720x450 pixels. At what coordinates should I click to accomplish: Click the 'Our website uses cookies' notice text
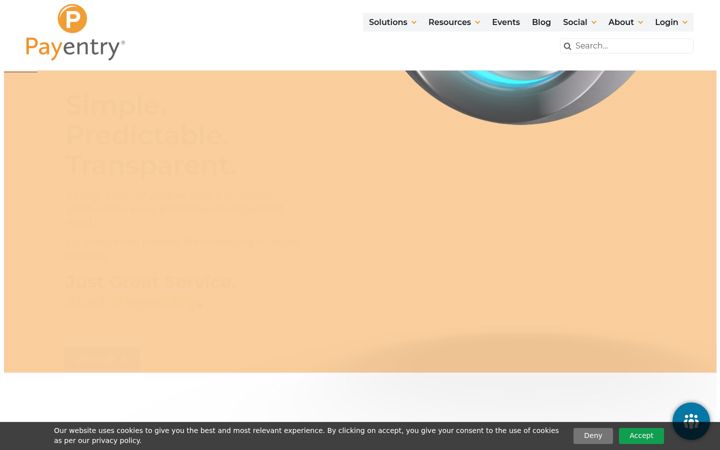tap(306, 435)
